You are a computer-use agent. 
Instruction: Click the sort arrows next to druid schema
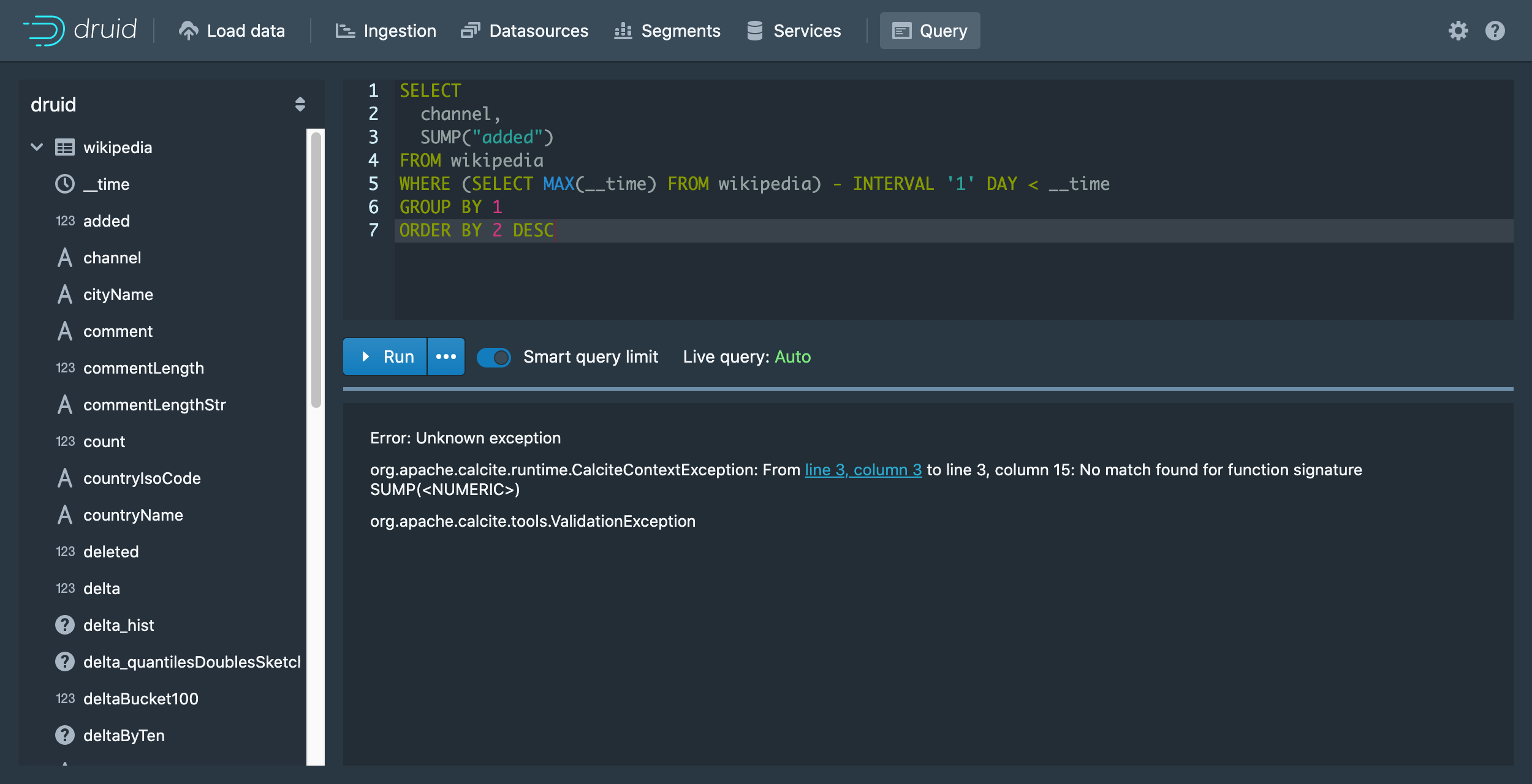tap(300, 104)
